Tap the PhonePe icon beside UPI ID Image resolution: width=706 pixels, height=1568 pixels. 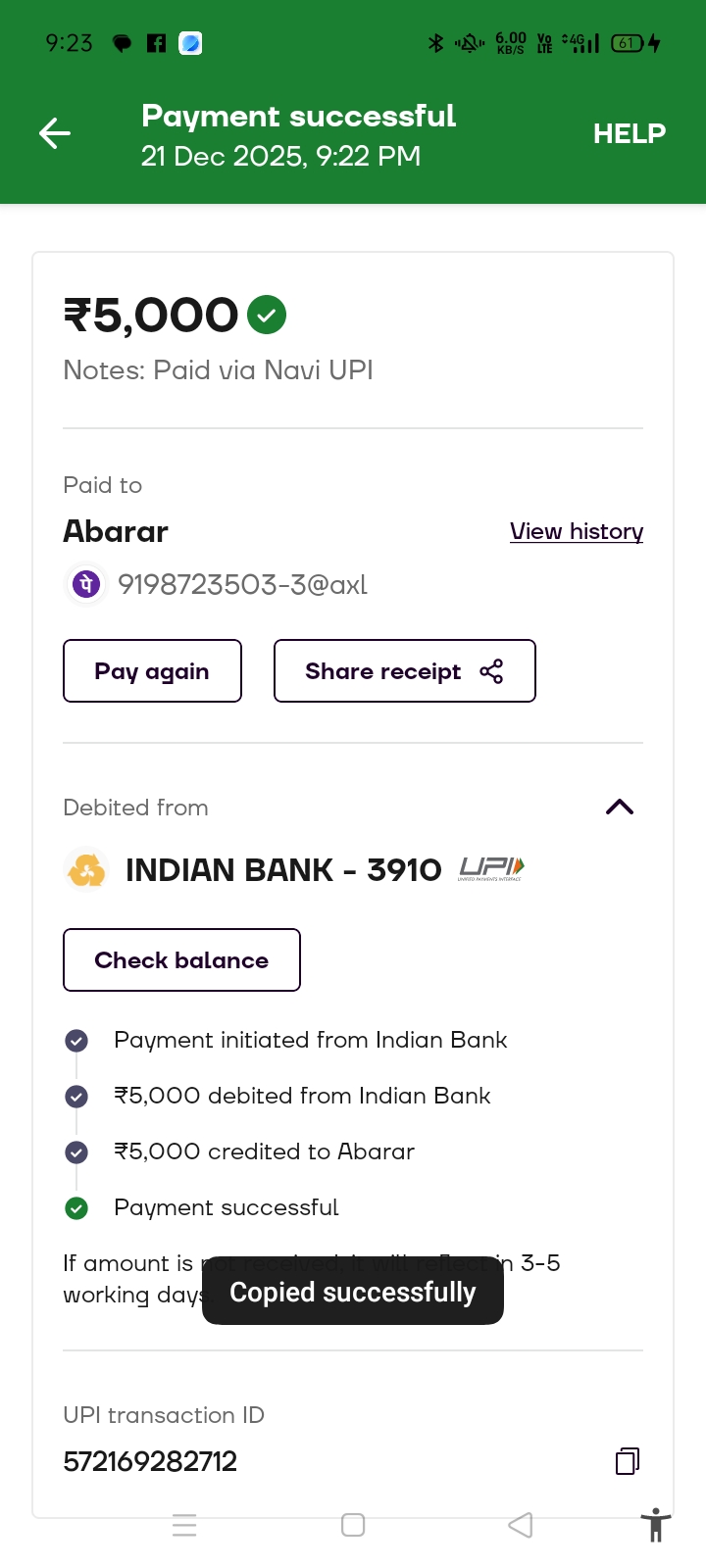[86, 585]
